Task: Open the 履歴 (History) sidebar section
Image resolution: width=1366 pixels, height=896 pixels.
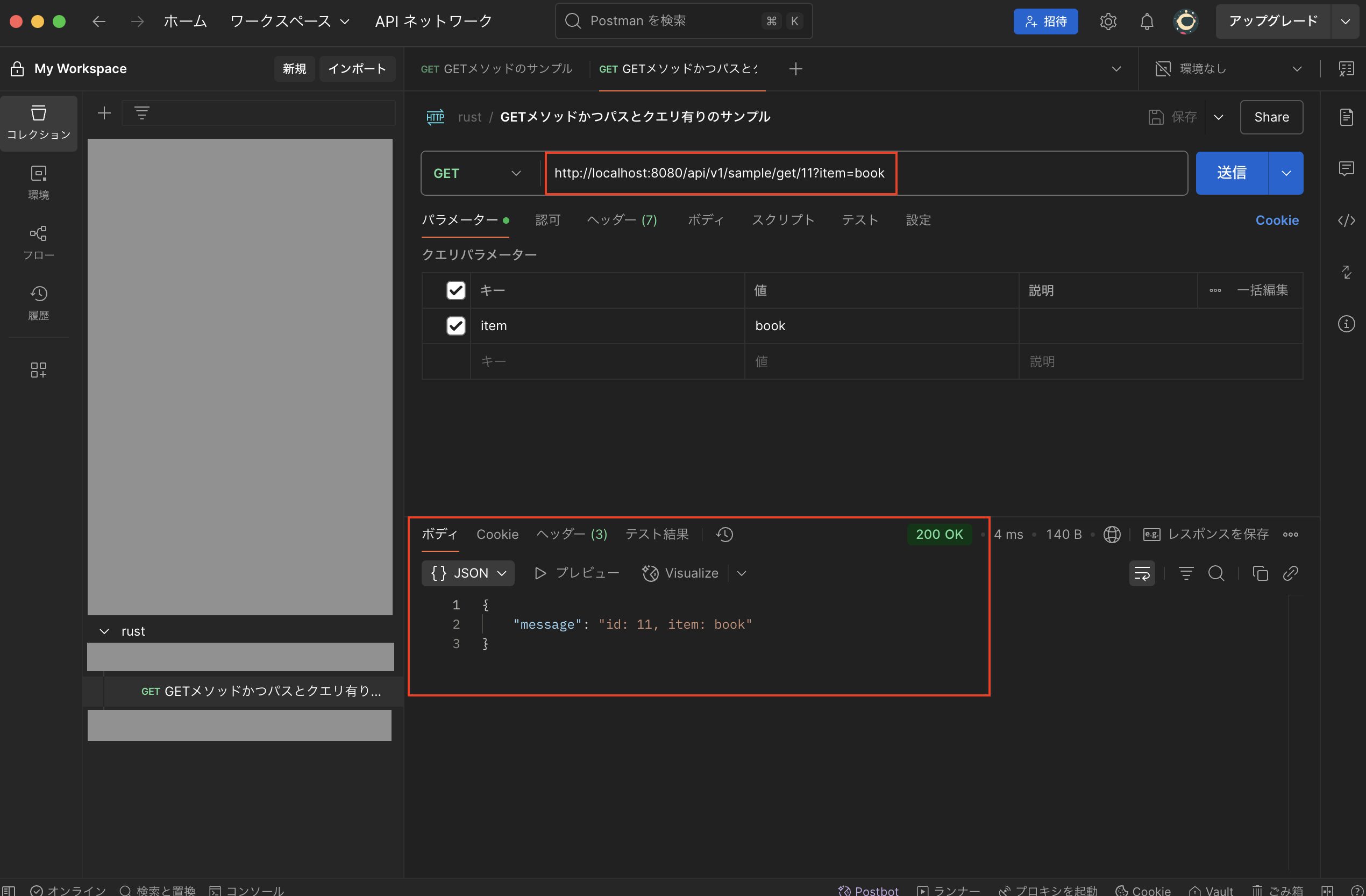Action: click(39, 302)
